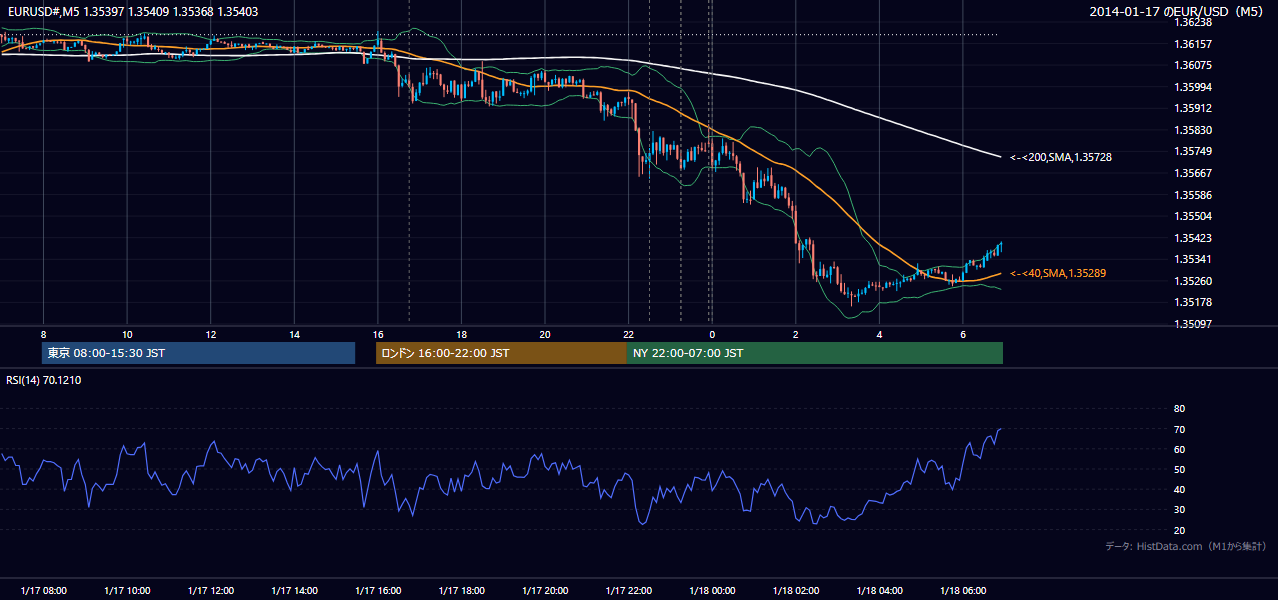Click the 1/17 20:00 time axis label

click(544, 591)
